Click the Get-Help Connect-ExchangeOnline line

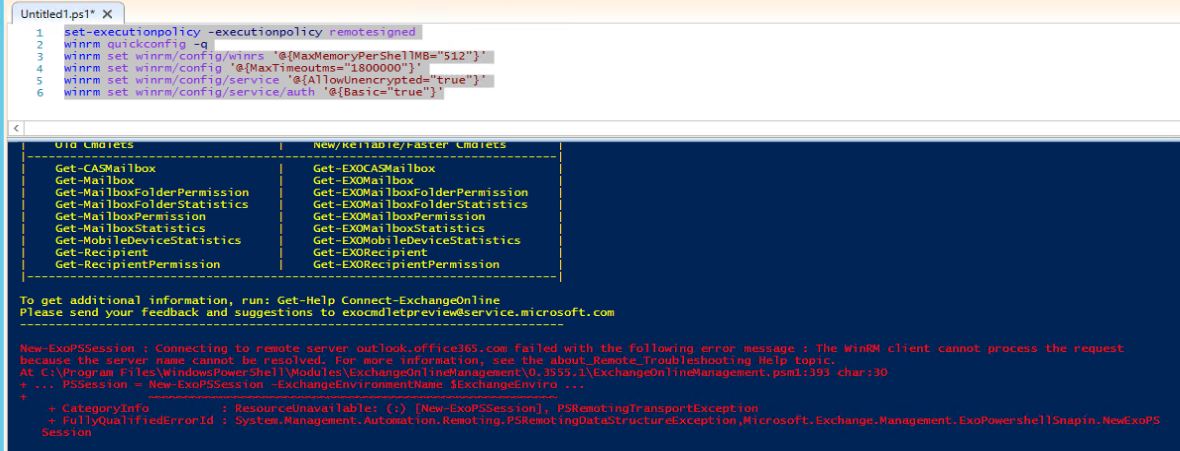pyautogui.click(x=260, y=301)
